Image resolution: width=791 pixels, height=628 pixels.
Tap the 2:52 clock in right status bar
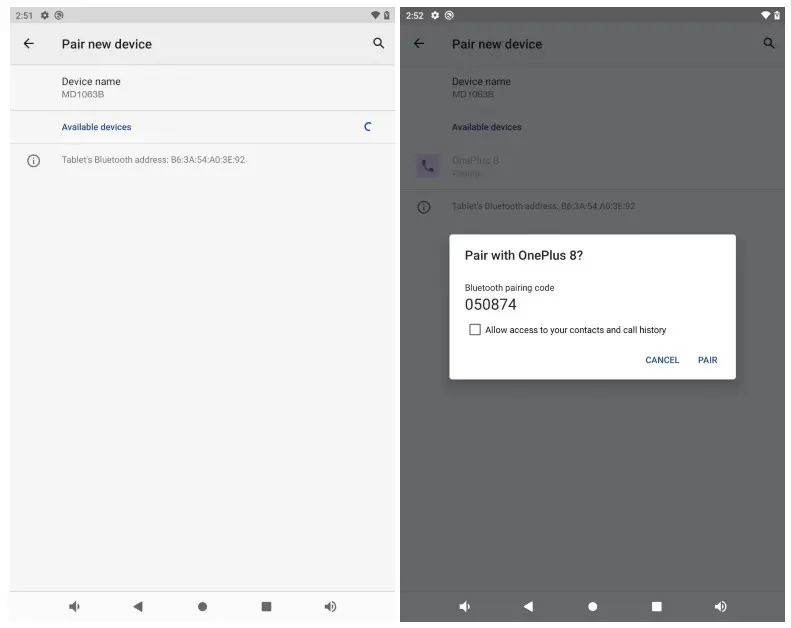(415, 16)
